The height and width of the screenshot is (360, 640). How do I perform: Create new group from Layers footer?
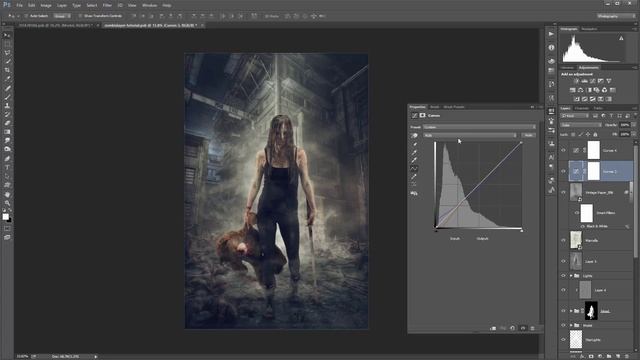click(x=609, y=356)
